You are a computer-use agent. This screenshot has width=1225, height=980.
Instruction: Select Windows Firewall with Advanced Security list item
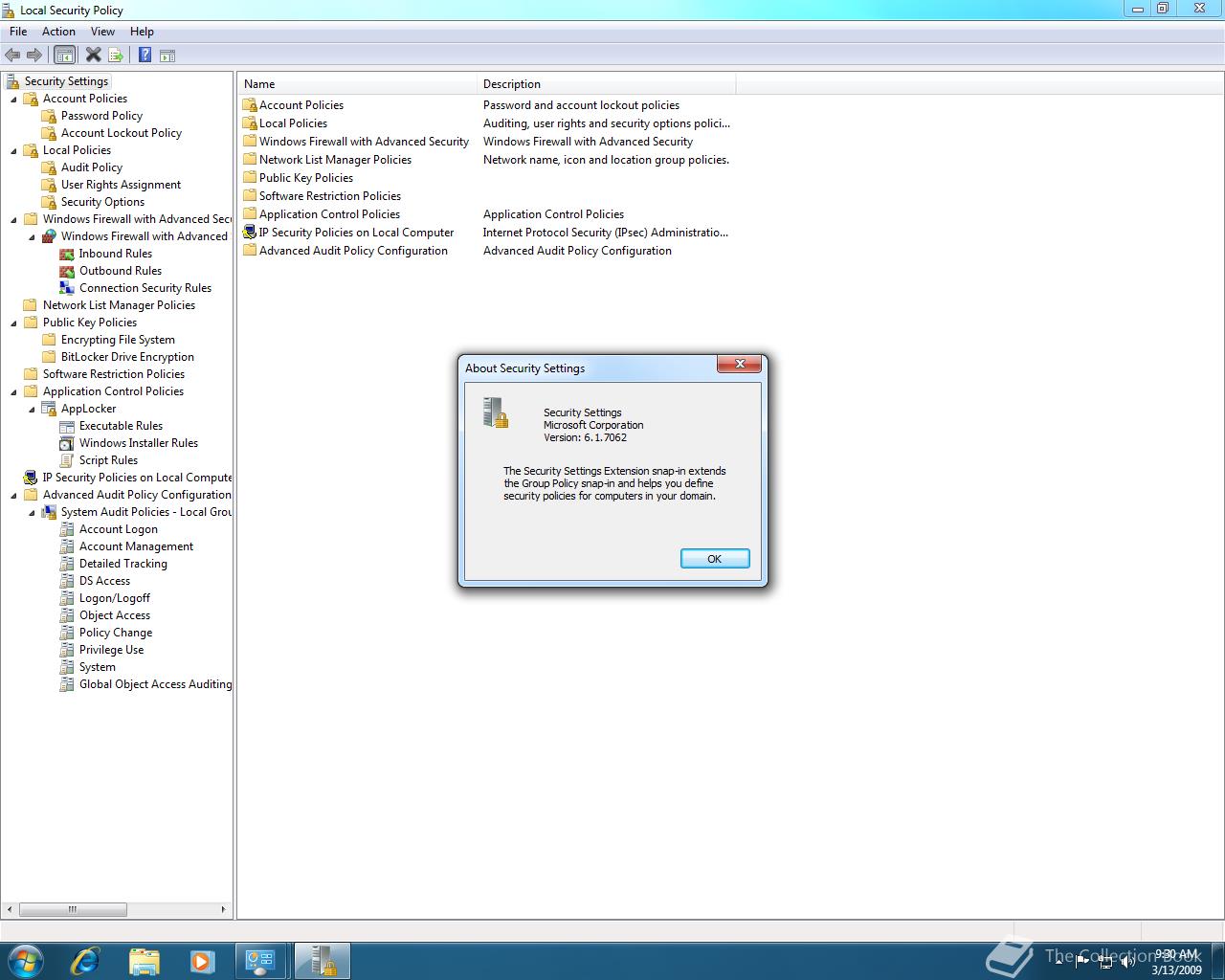point(364,142)
